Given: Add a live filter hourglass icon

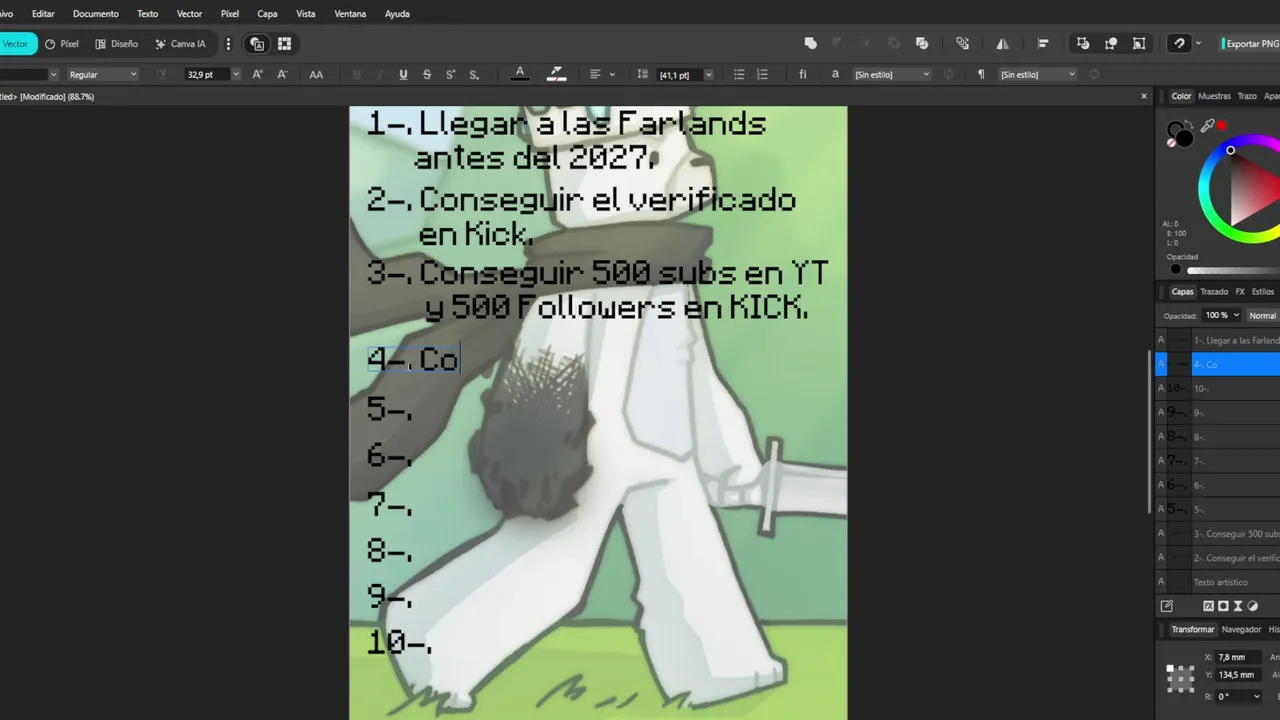Looking at the screenshot, I should (1238, 606).
